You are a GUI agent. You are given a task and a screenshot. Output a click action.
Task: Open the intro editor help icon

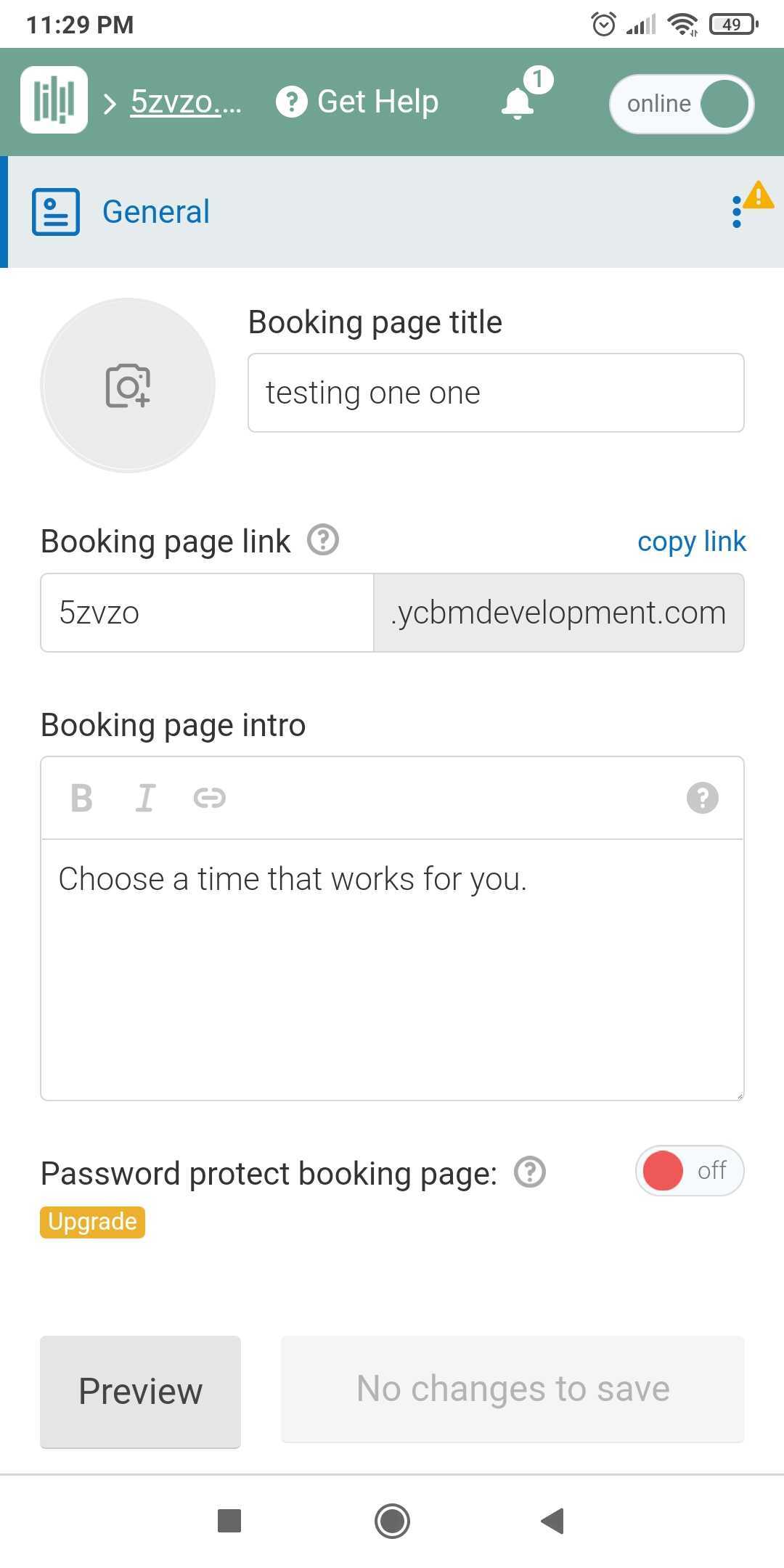(703, 798)
